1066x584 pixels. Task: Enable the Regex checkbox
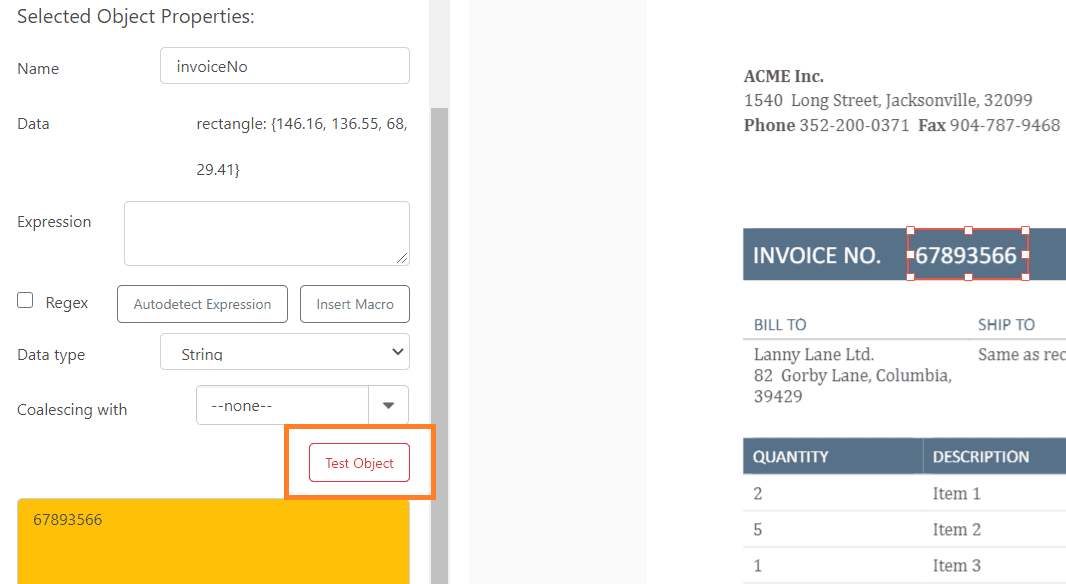click(x=24, y=301)
